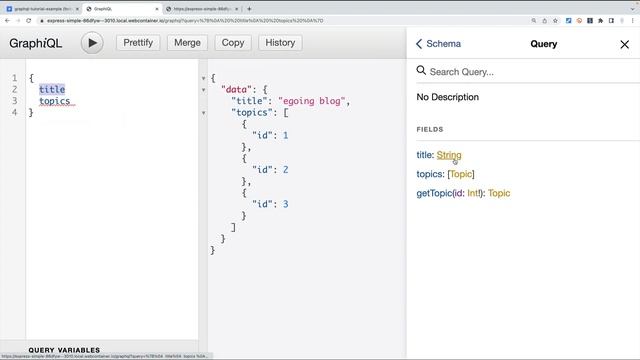Open the String type of title field
This screenshot has width=640, height=360.
point(449,155)
